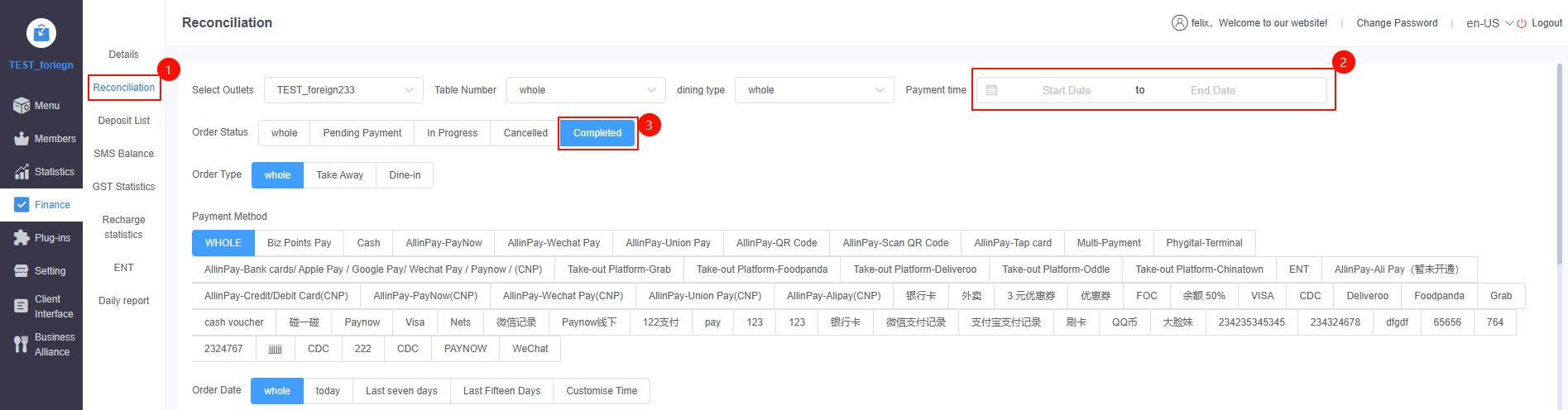Click the Business Alliance fork icon
Viewport: 1568px width, 410px height.
[22, 345]
